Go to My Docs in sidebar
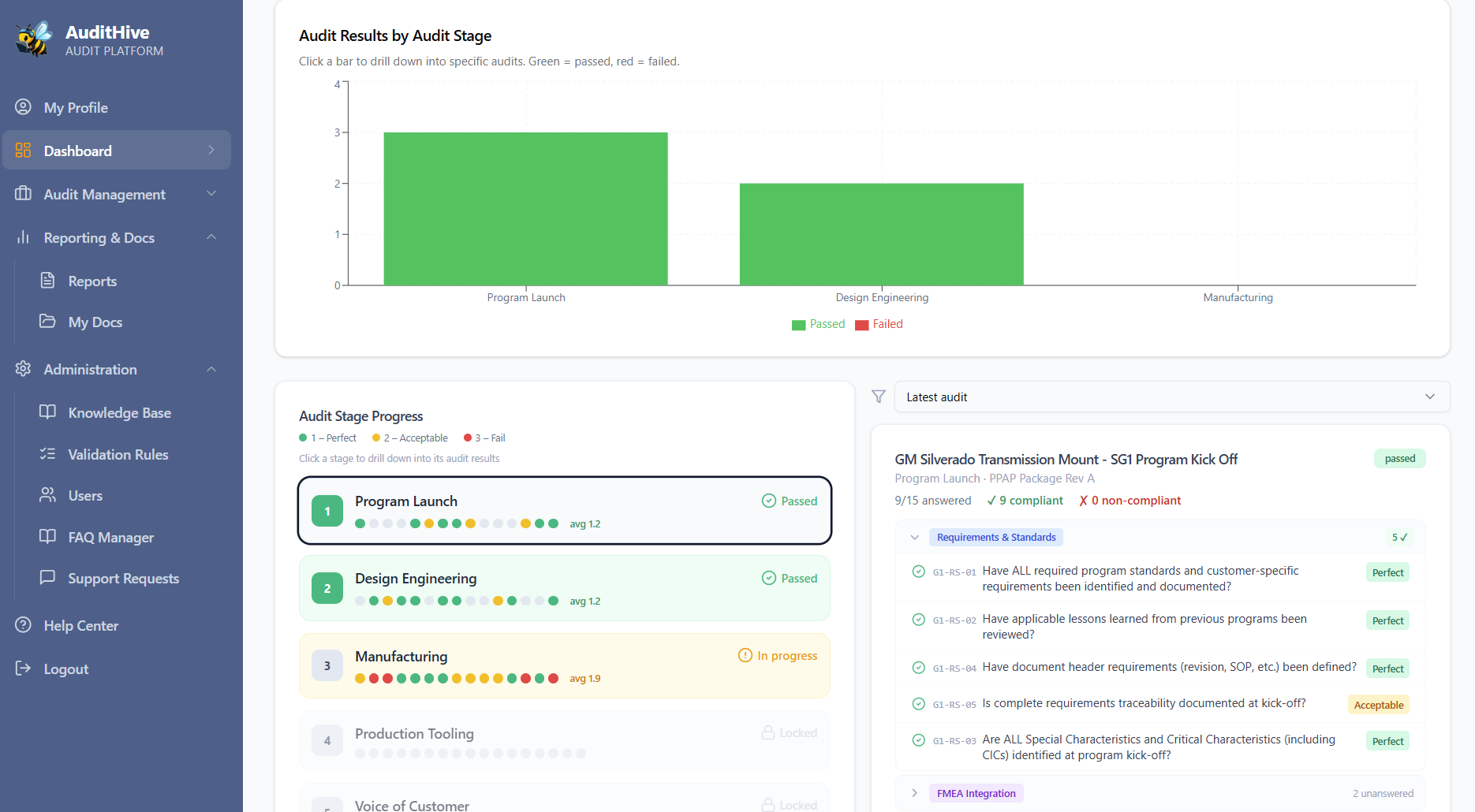 point(95,322)
